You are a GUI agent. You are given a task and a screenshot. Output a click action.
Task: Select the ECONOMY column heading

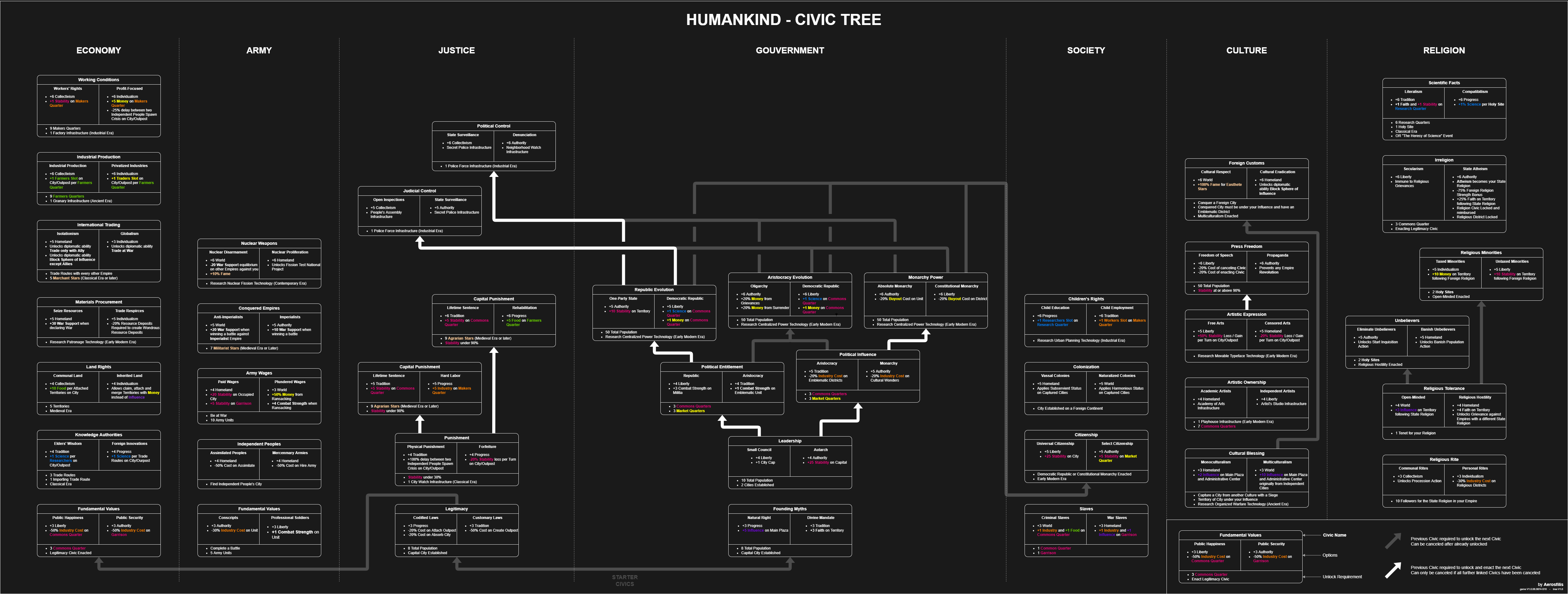[x=99, y=51]
